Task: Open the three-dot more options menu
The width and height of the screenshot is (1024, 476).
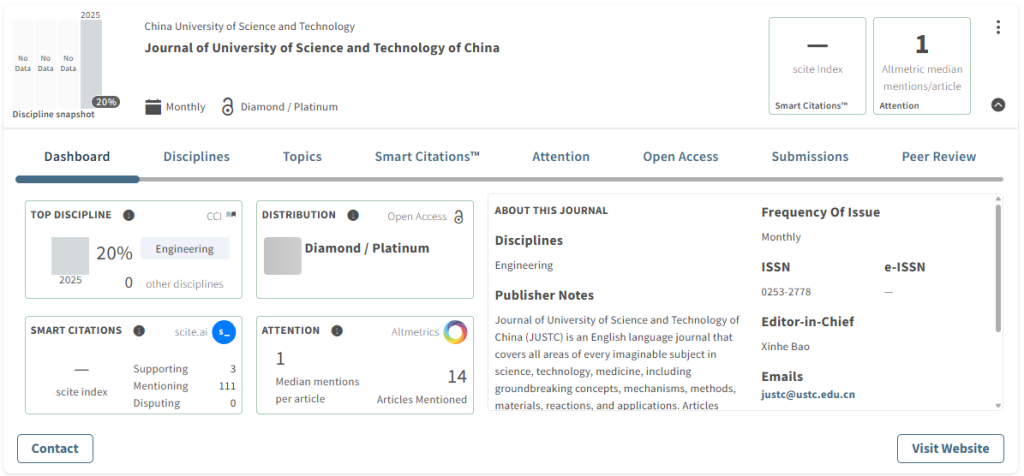Action: (x=997, y=27)
